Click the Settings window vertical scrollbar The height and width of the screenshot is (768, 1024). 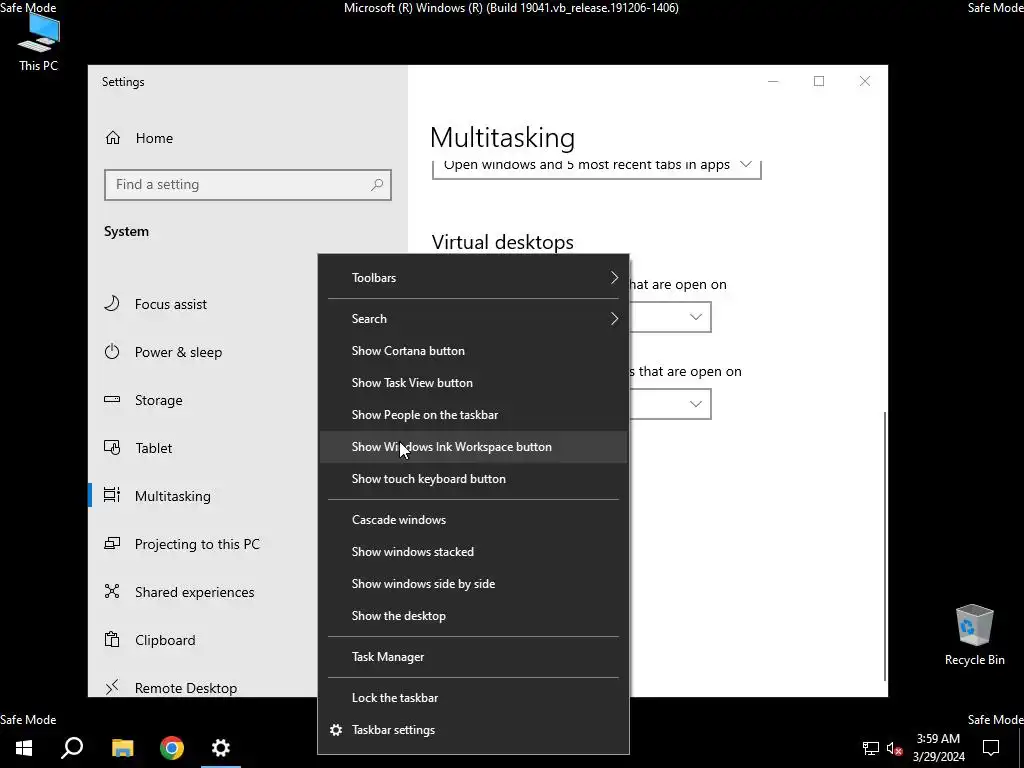click(x=885, y=545)
